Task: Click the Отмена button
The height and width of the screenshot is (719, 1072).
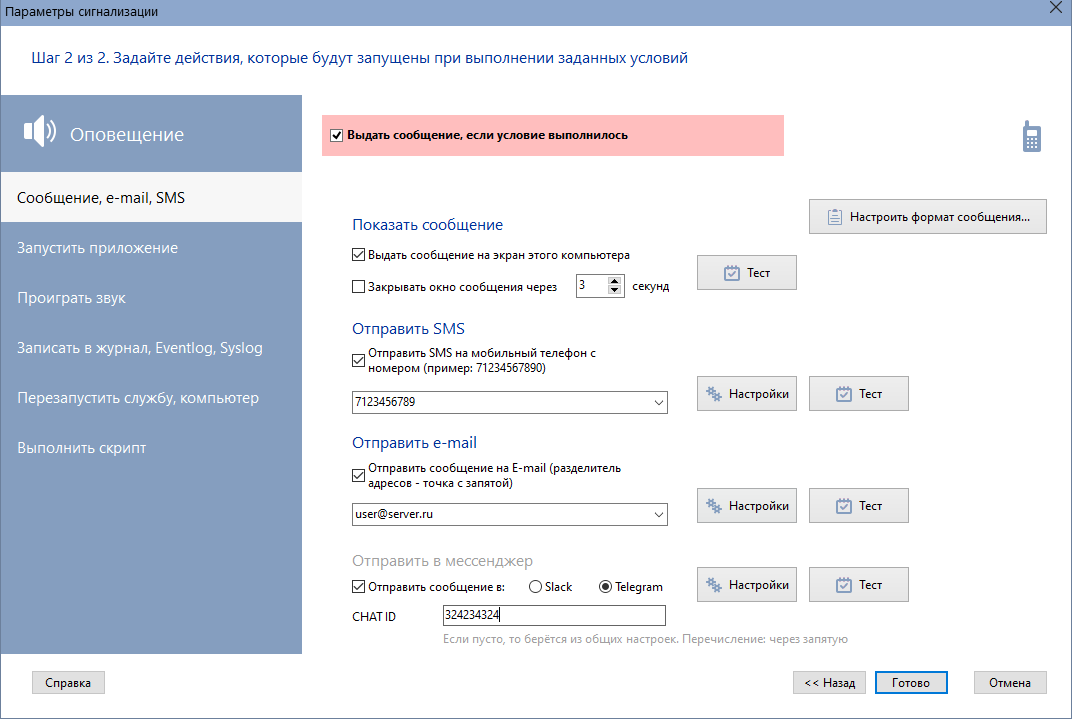Action: [1010, 683]
